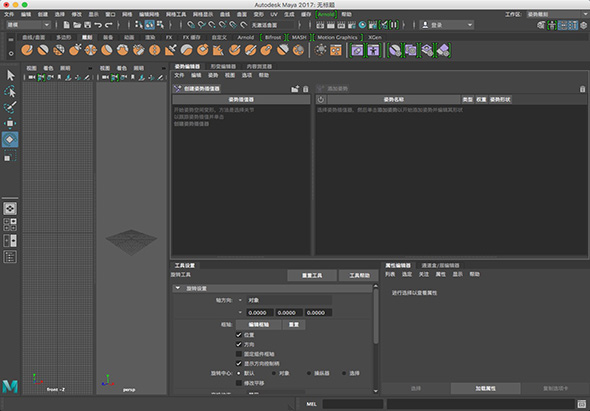590x411 pixels.
Task: Select the 操纵器 radio button
Action: click(309, 373)
